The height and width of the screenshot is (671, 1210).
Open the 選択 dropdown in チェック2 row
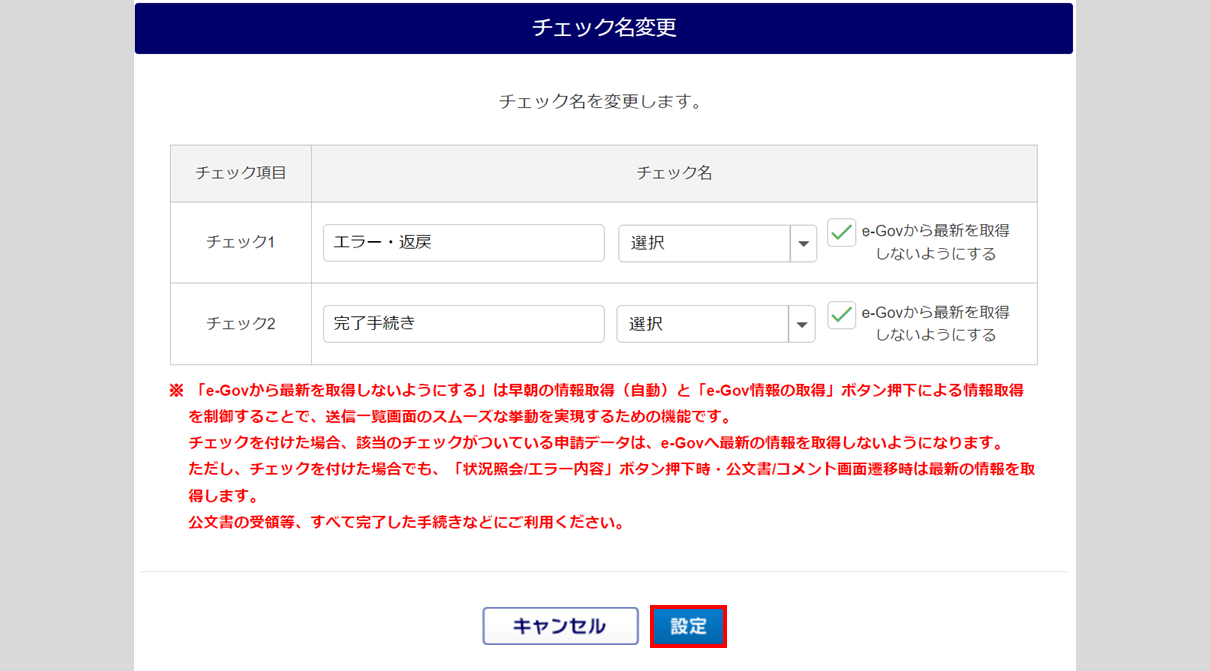pos(716,324)
